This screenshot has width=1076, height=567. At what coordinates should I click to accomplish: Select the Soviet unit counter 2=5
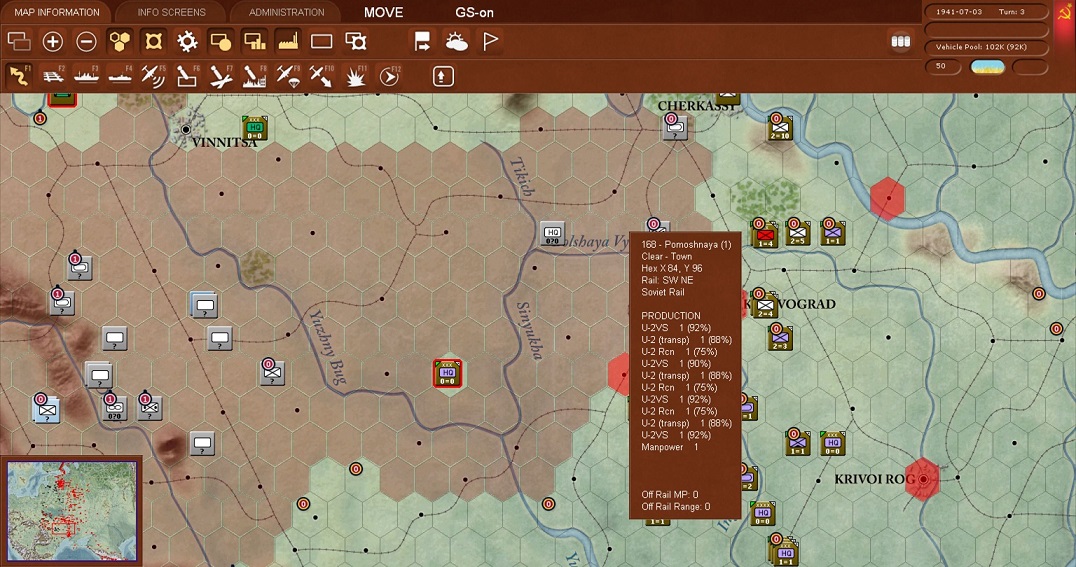tap(797, 233)
